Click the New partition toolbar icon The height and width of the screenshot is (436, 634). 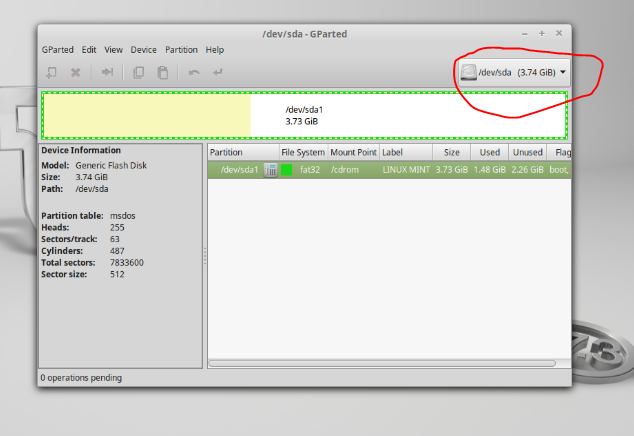tap(51, 73)
